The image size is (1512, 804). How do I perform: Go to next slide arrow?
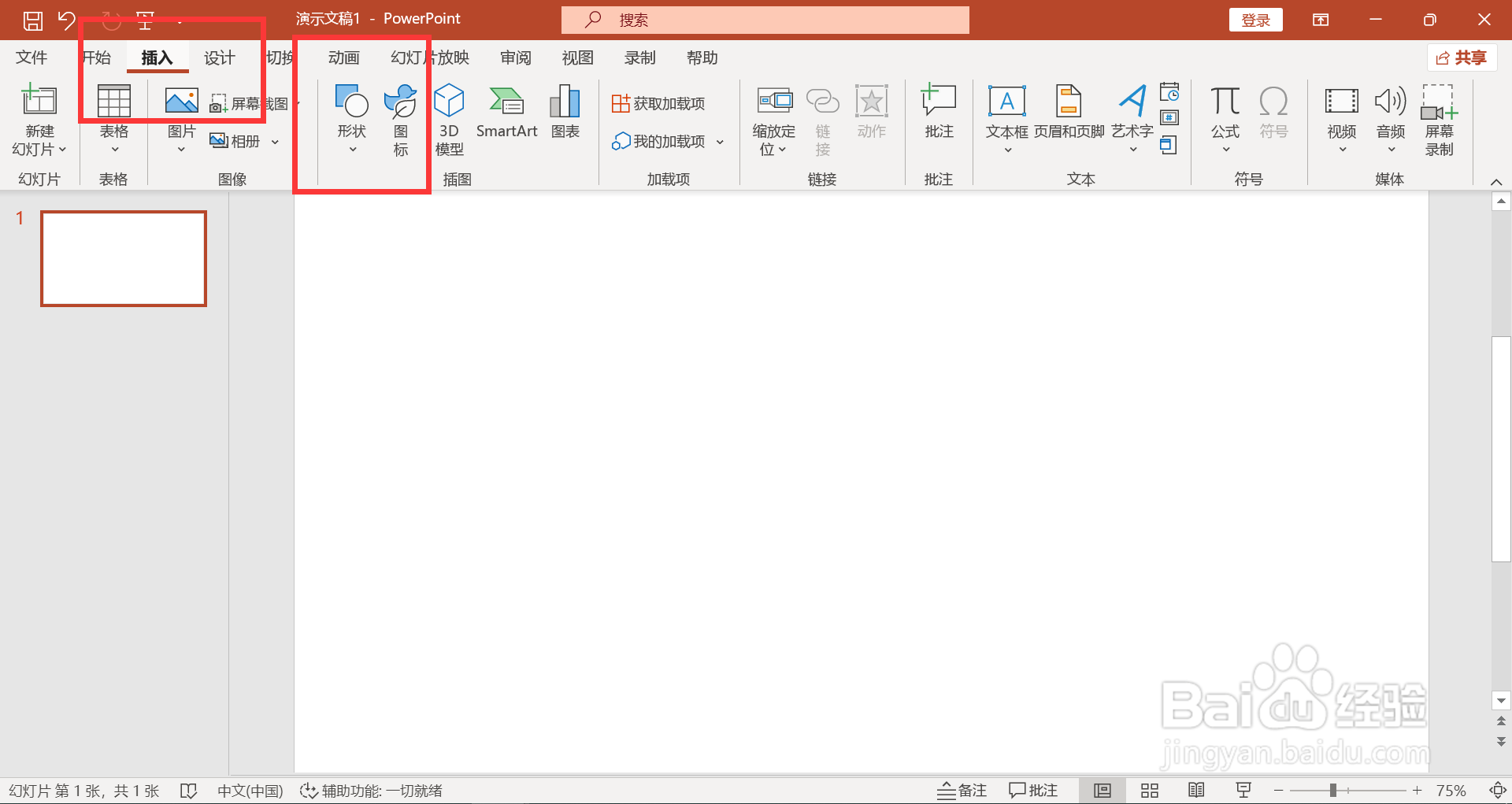pos(1501,742)
